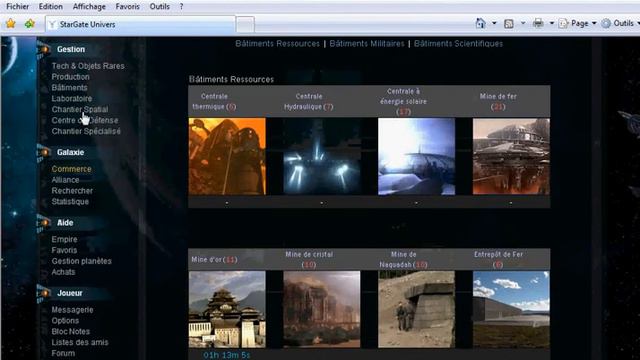Open the Chantier Spatial link
The image size is (640, 360).
80,109
